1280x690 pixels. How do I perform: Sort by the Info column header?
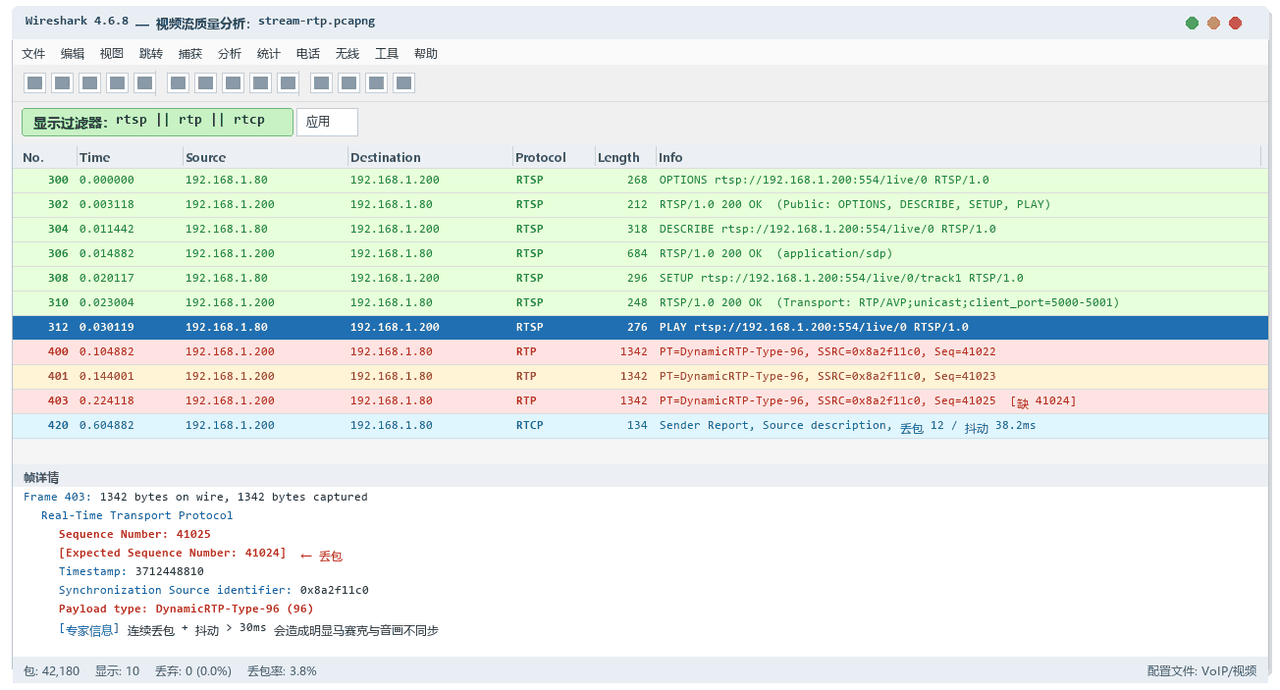point(958,157)
